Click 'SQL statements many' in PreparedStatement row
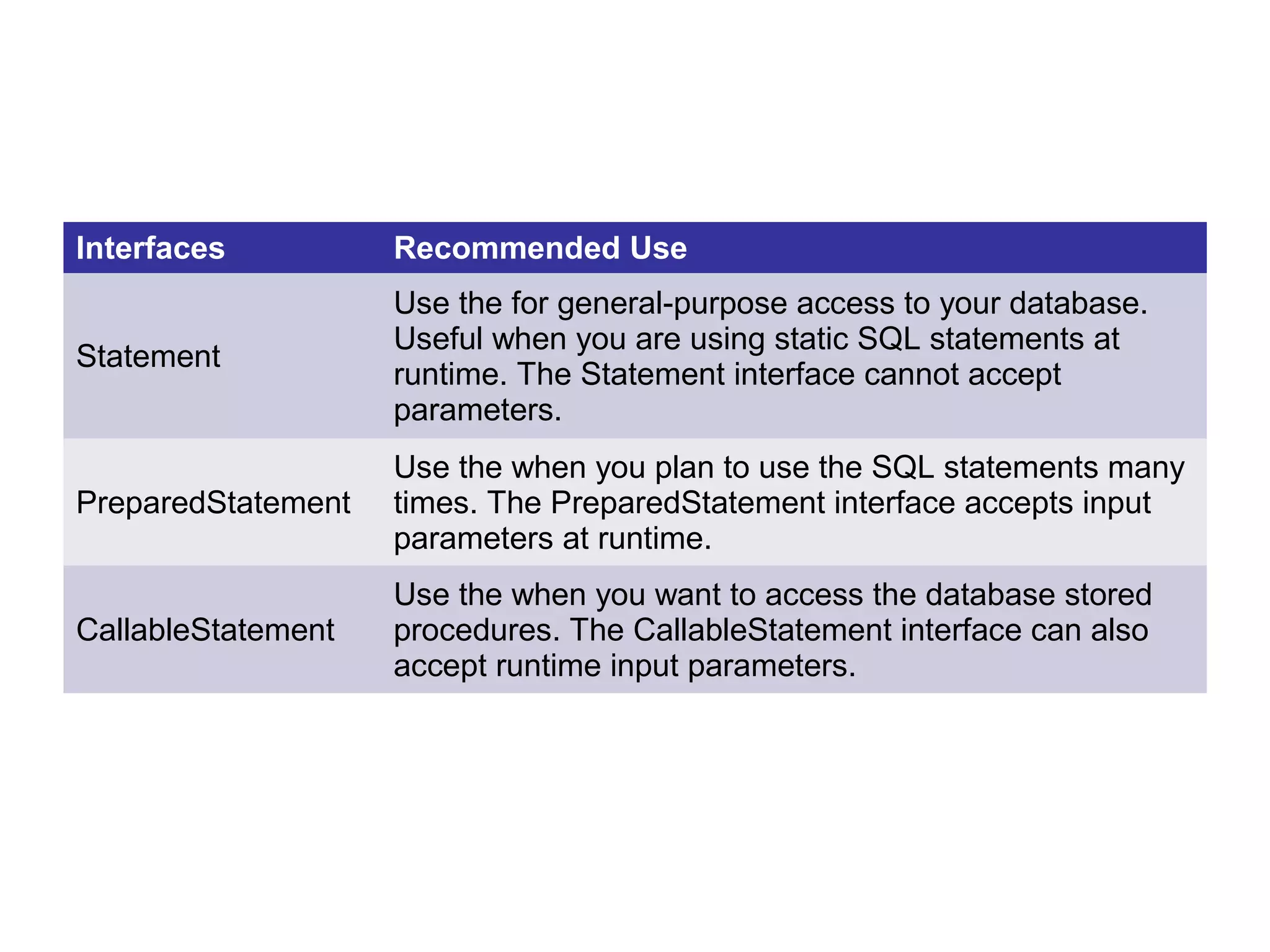Viewport: 1270px width, 952px height. 1028,467
